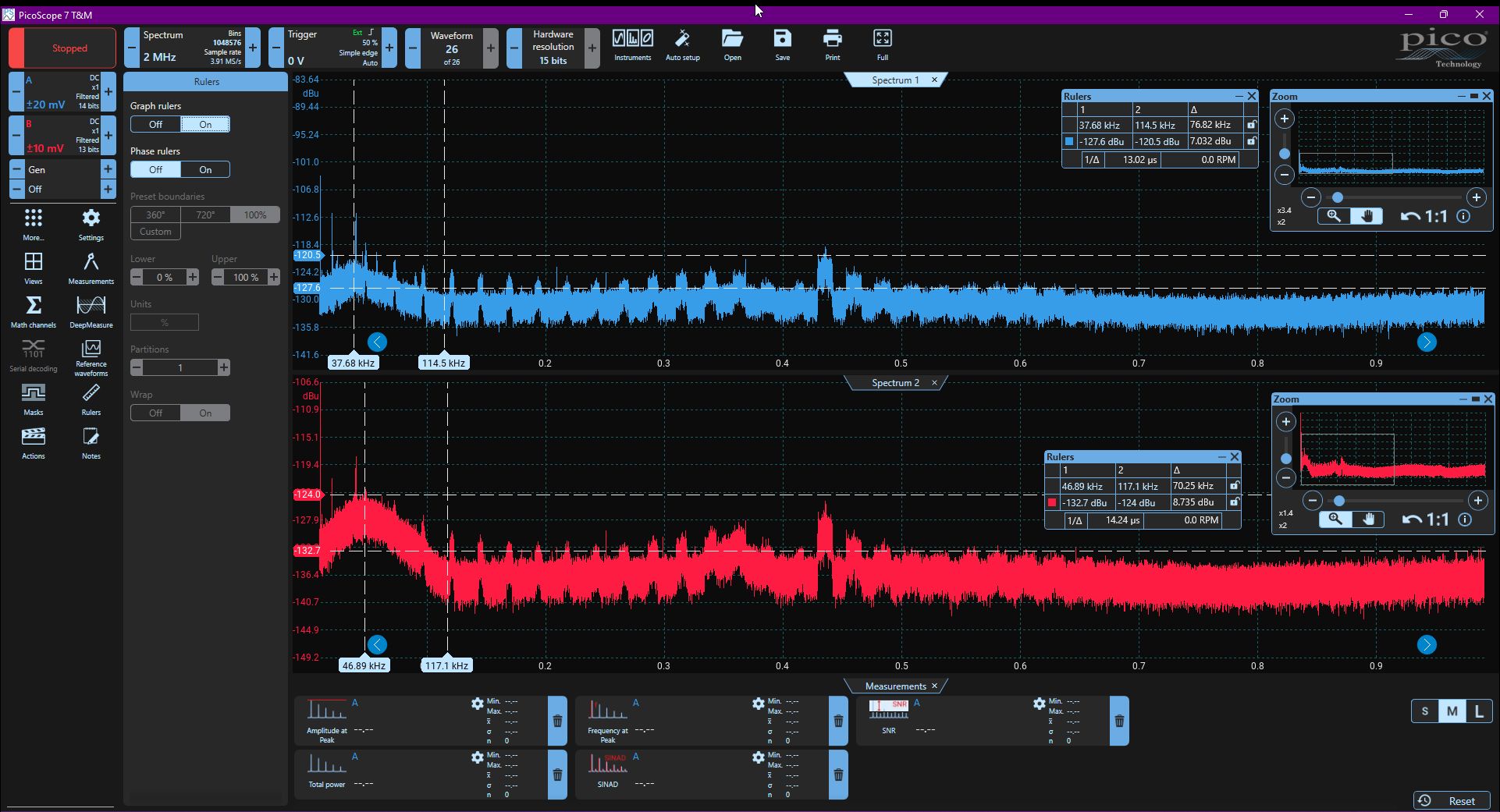Increase Spectrum frequency span with plus
1500x812 pixels.
252,48
